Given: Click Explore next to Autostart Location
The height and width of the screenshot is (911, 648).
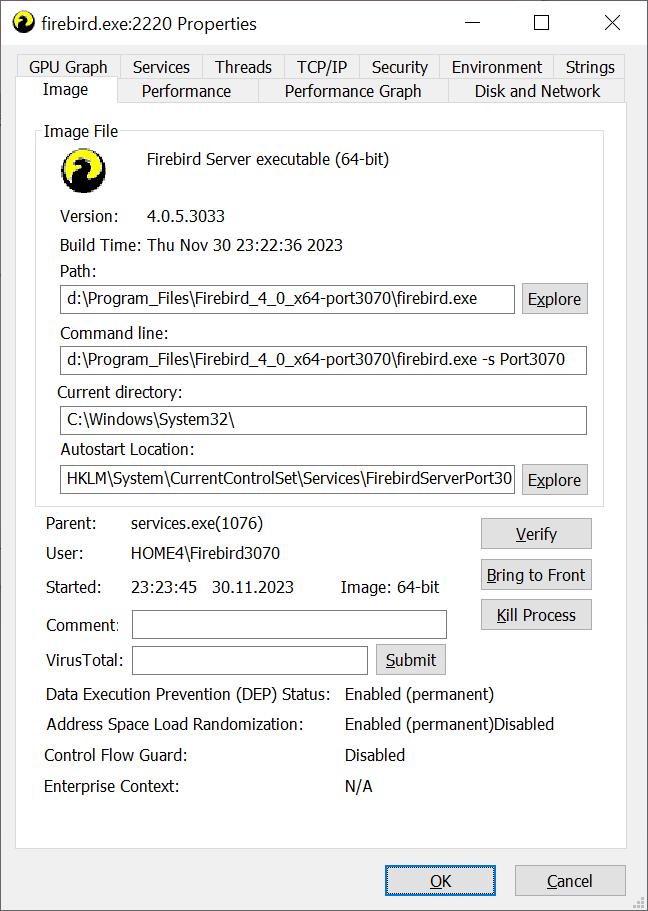Looking at the screenshot, I should coord(554,479).
